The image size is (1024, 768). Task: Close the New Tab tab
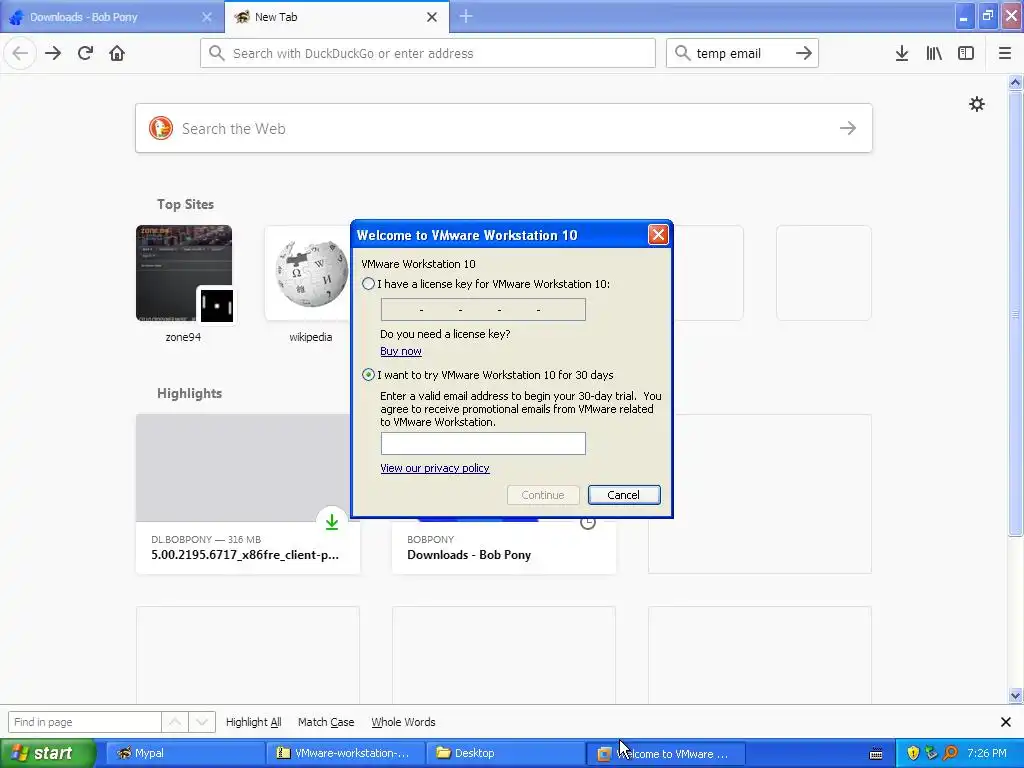[x=432, y=17]
